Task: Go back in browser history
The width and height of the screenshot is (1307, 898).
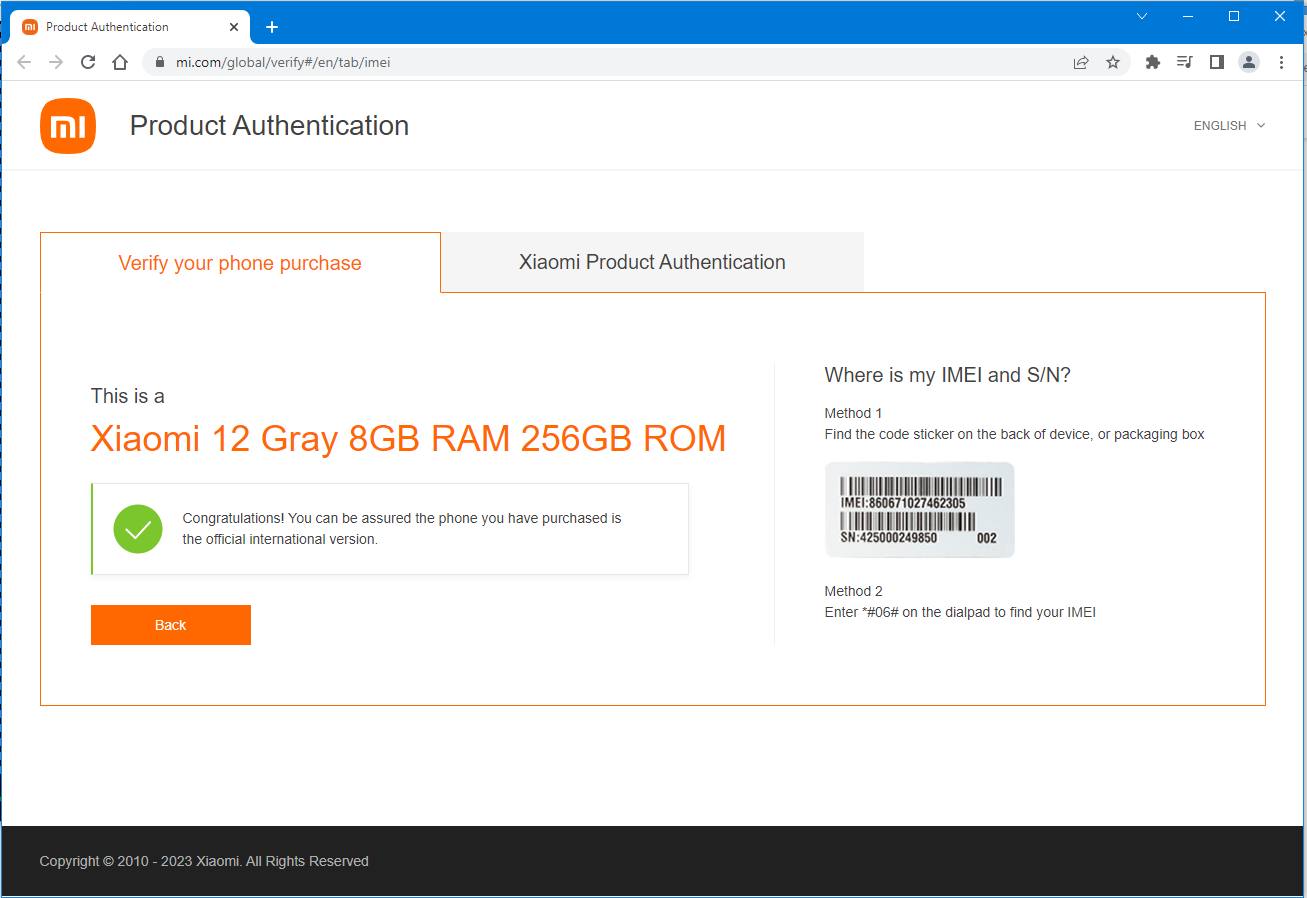Action: (24, 62)
